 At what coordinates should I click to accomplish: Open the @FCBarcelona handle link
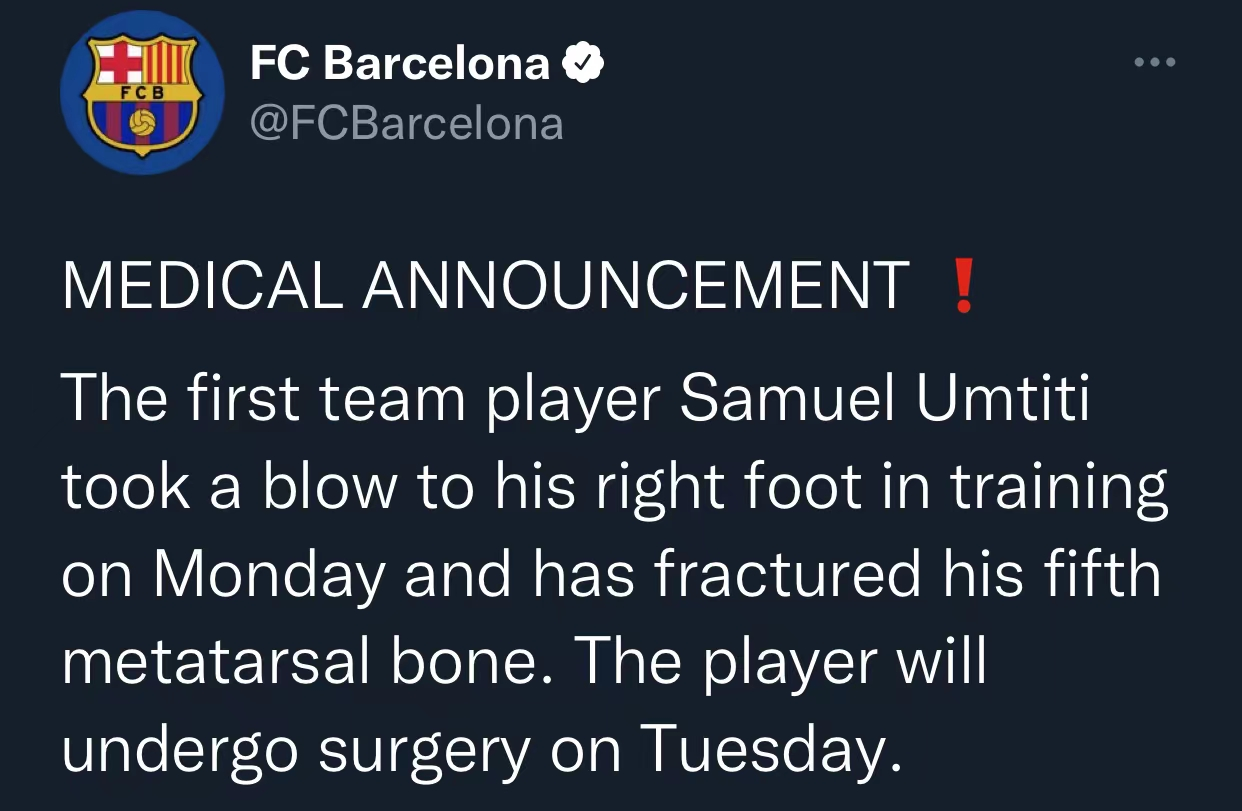click(406, 124)
